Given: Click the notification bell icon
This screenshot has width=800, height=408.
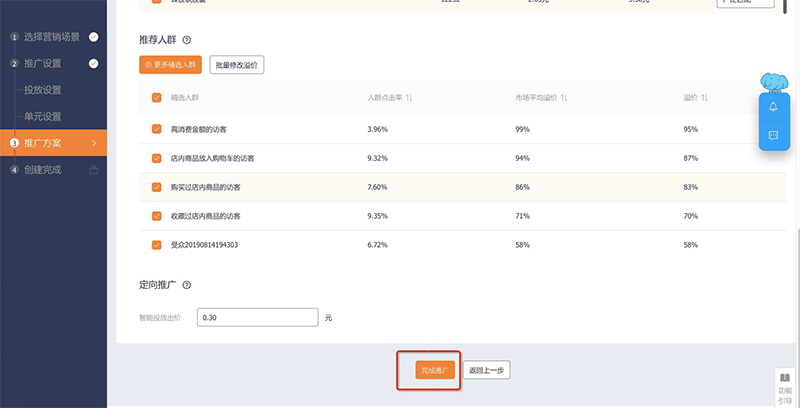Looking at the screenshot, I should (773, 107).
